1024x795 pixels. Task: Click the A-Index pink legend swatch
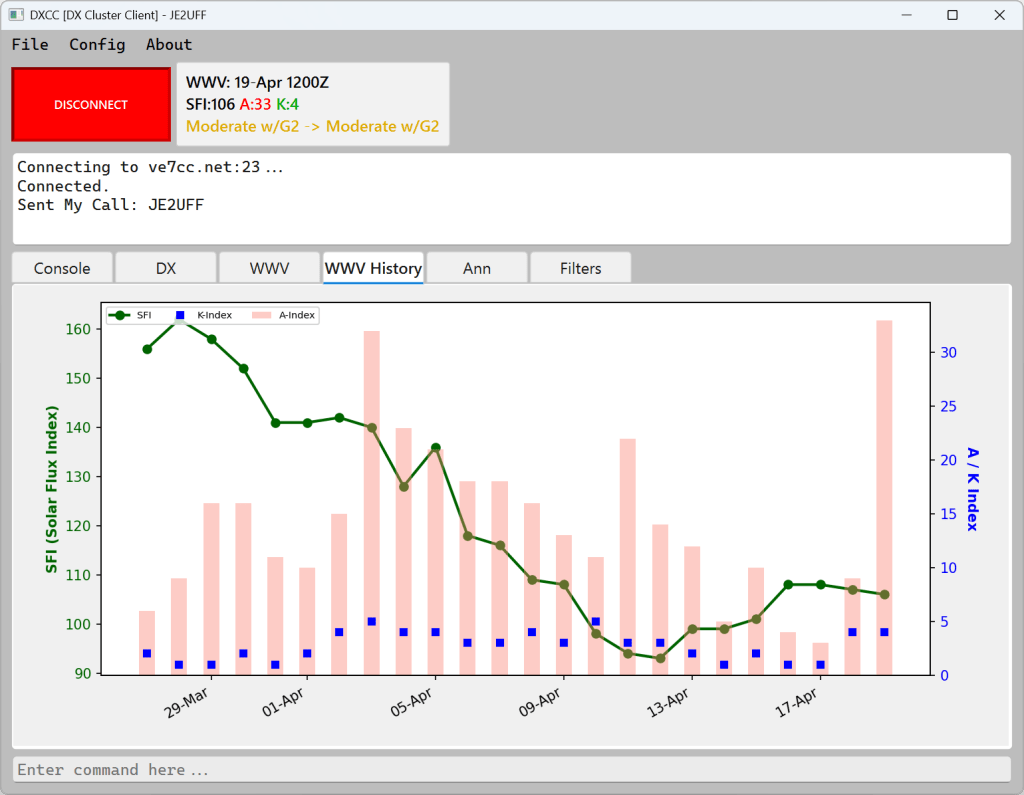[260, 315]
